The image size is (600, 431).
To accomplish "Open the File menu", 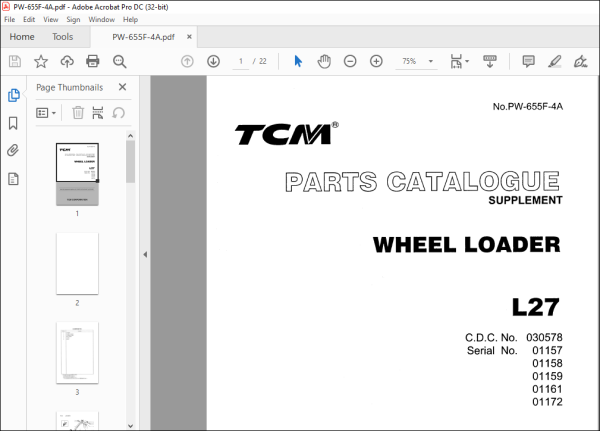I will [x=10, y=20].
